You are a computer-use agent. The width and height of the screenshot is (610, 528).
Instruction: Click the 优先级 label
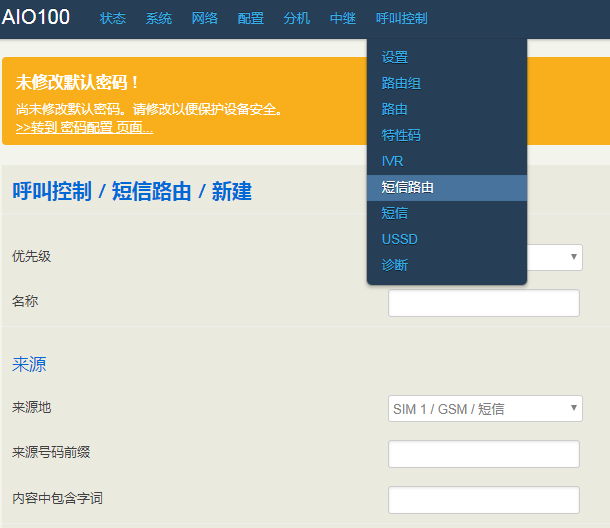[32, 256]
